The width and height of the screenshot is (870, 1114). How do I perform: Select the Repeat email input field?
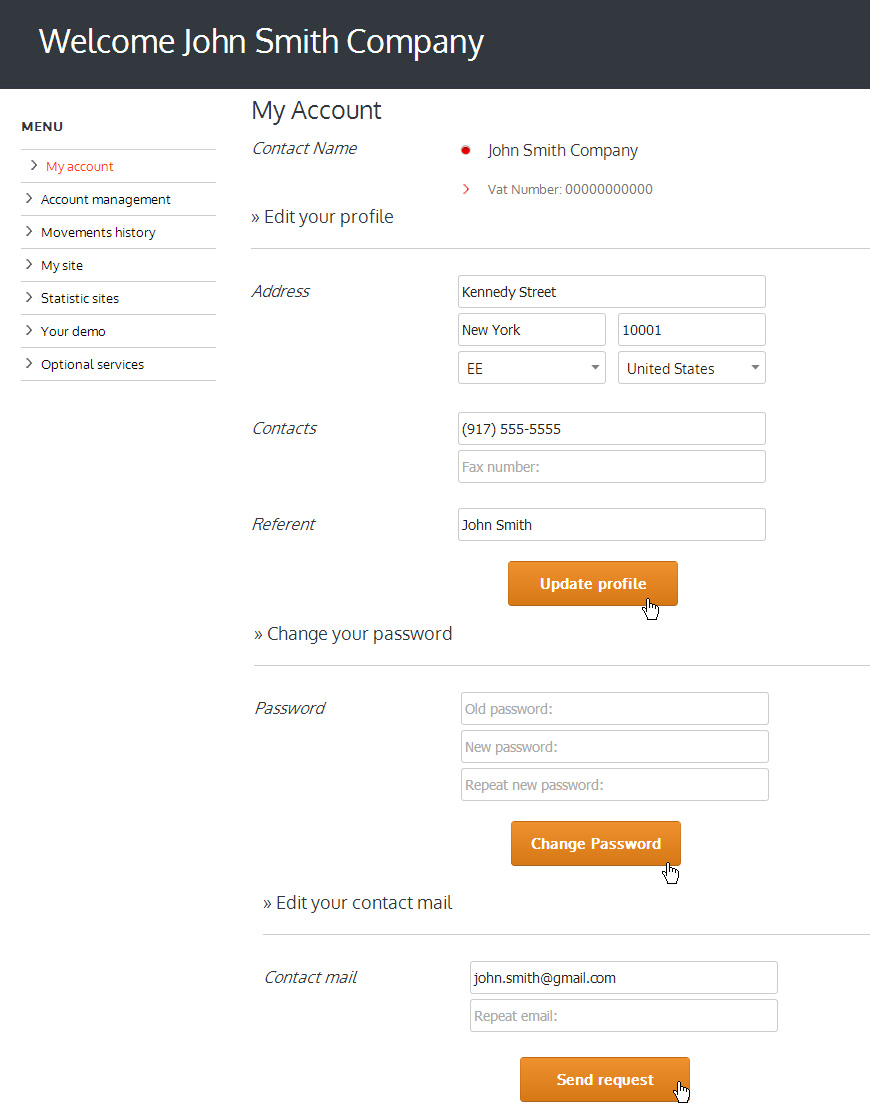point(624,1016)
